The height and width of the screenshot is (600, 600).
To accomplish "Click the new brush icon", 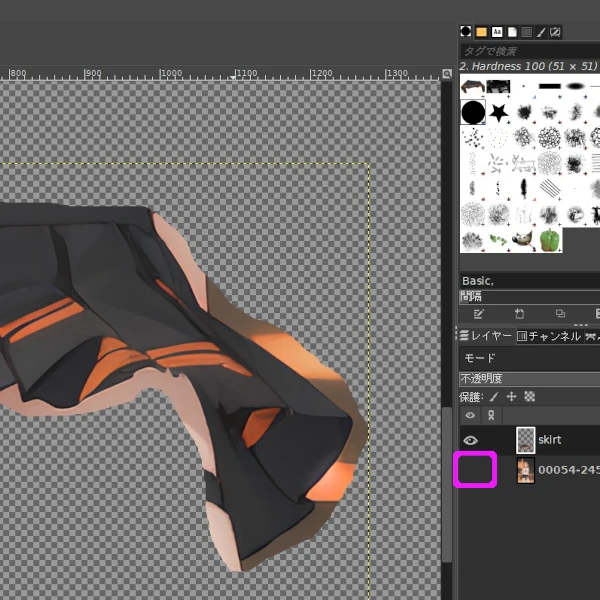I will pos(519,314).
